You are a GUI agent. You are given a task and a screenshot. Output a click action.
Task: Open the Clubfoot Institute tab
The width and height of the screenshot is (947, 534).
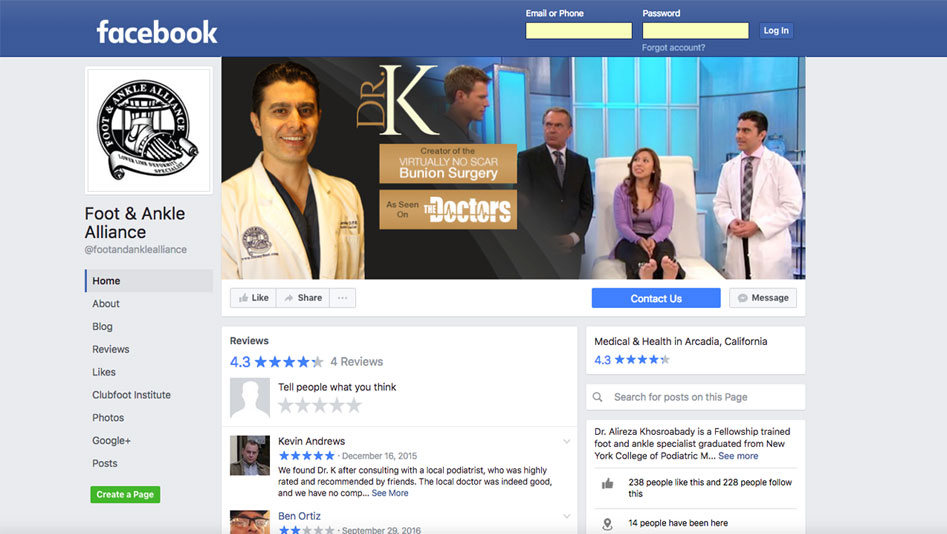pyautogui.click(x=131, y=395)
